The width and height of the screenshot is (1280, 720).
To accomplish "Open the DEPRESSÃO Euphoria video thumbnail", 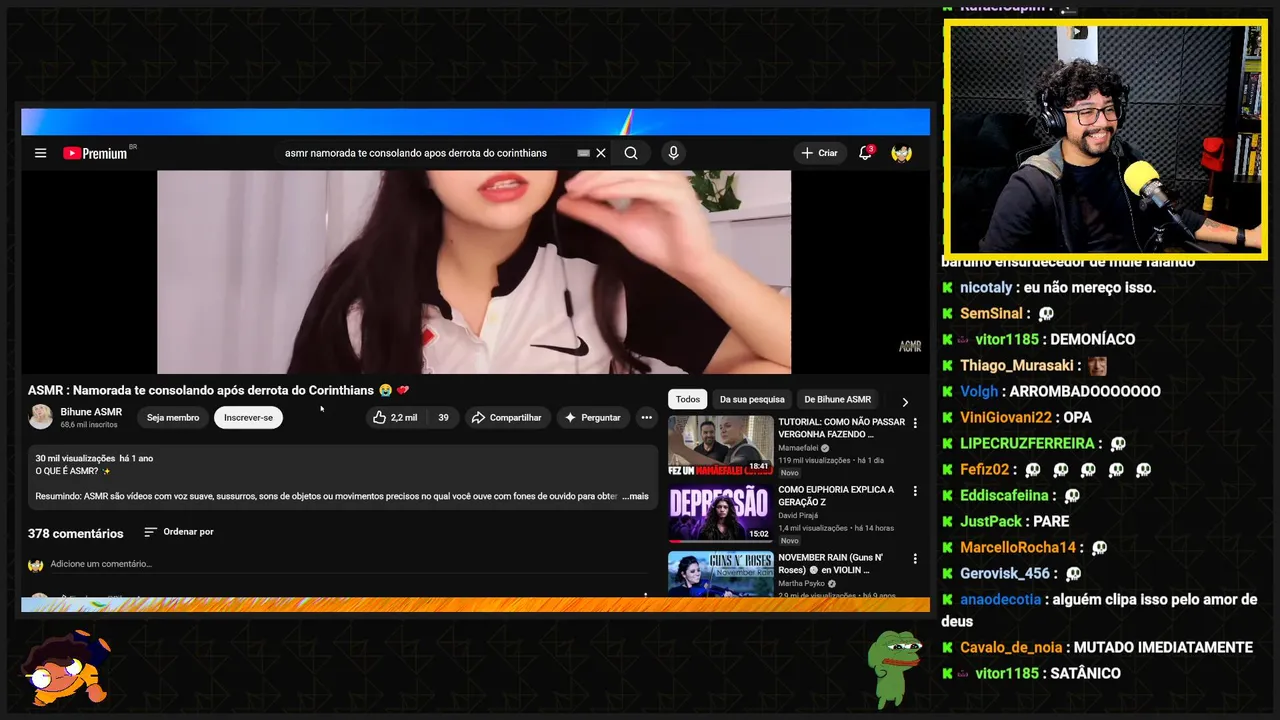I will coord(721,513).
